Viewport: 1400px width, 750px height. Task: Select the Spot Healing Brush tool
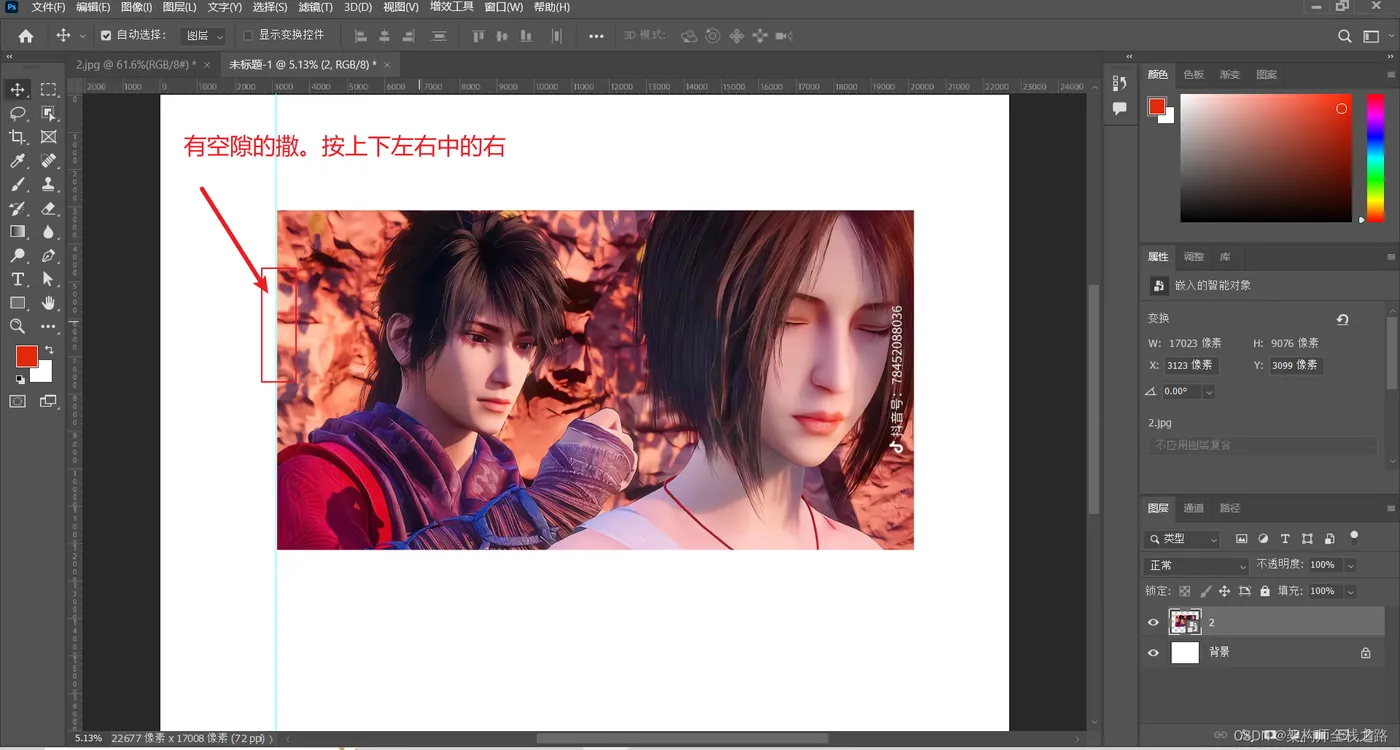pos(48,161)
